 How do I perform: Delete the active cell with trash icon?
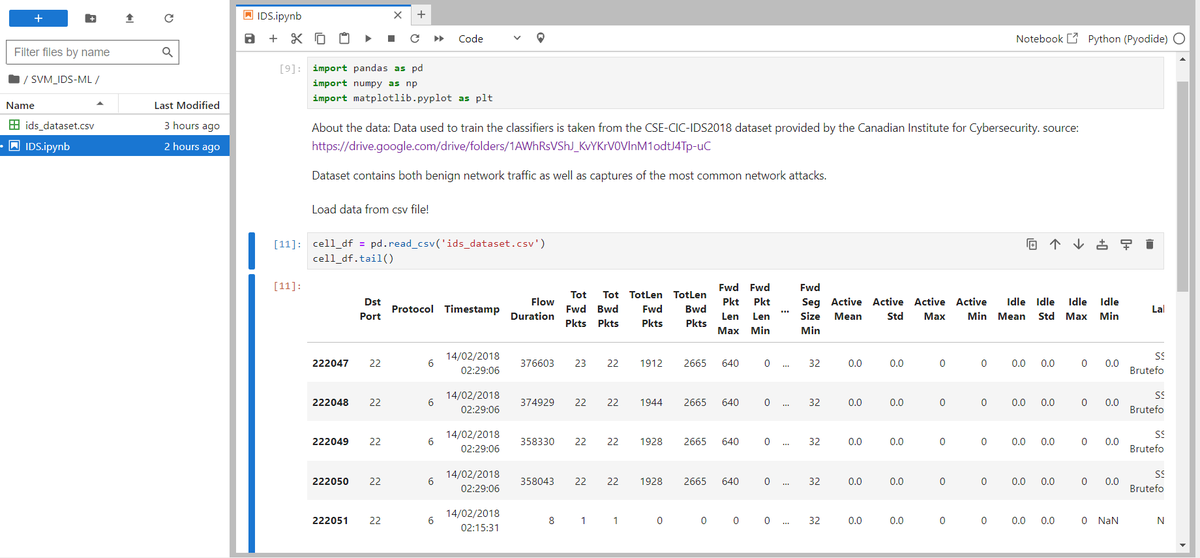tap(1149, 244)
